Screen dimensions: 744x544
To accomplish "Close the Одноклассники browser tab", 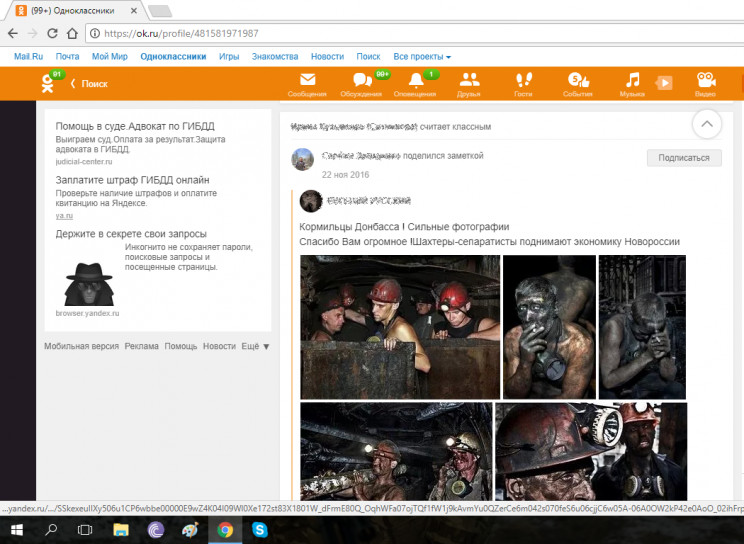I will (x=134, y=10).
